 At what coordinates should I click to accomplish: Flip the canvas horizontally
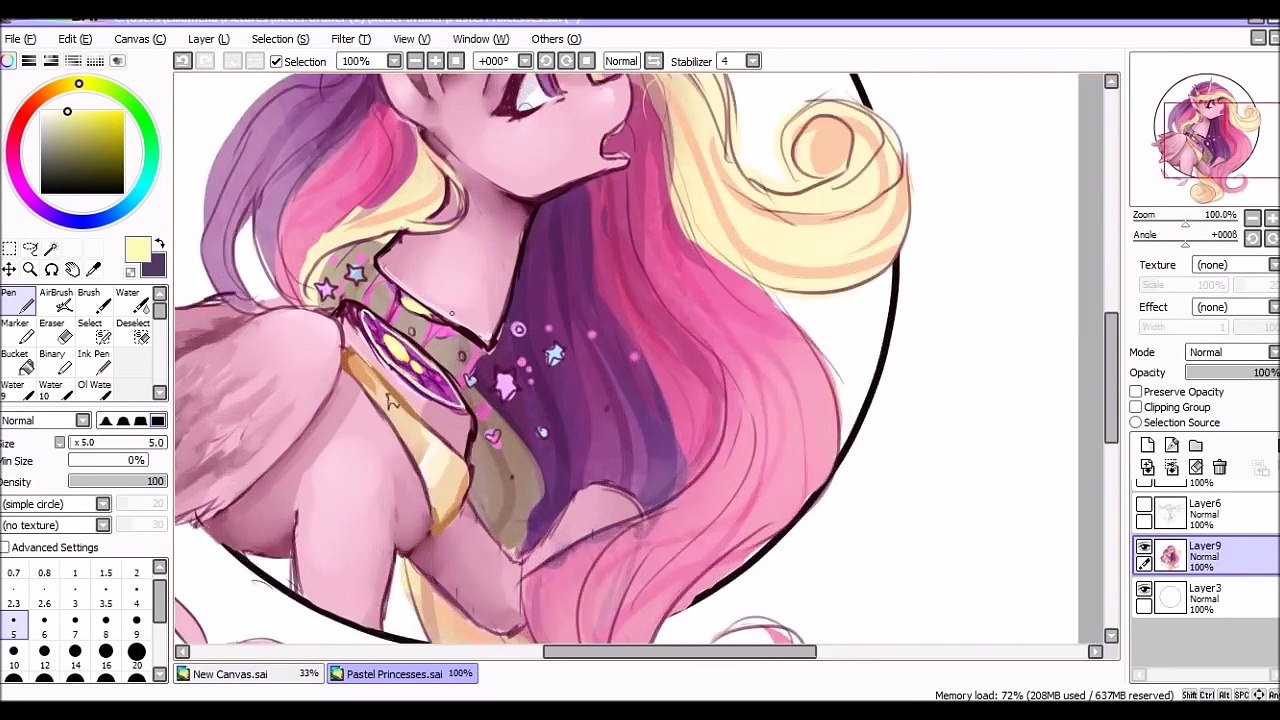click(x=653, y=61)
